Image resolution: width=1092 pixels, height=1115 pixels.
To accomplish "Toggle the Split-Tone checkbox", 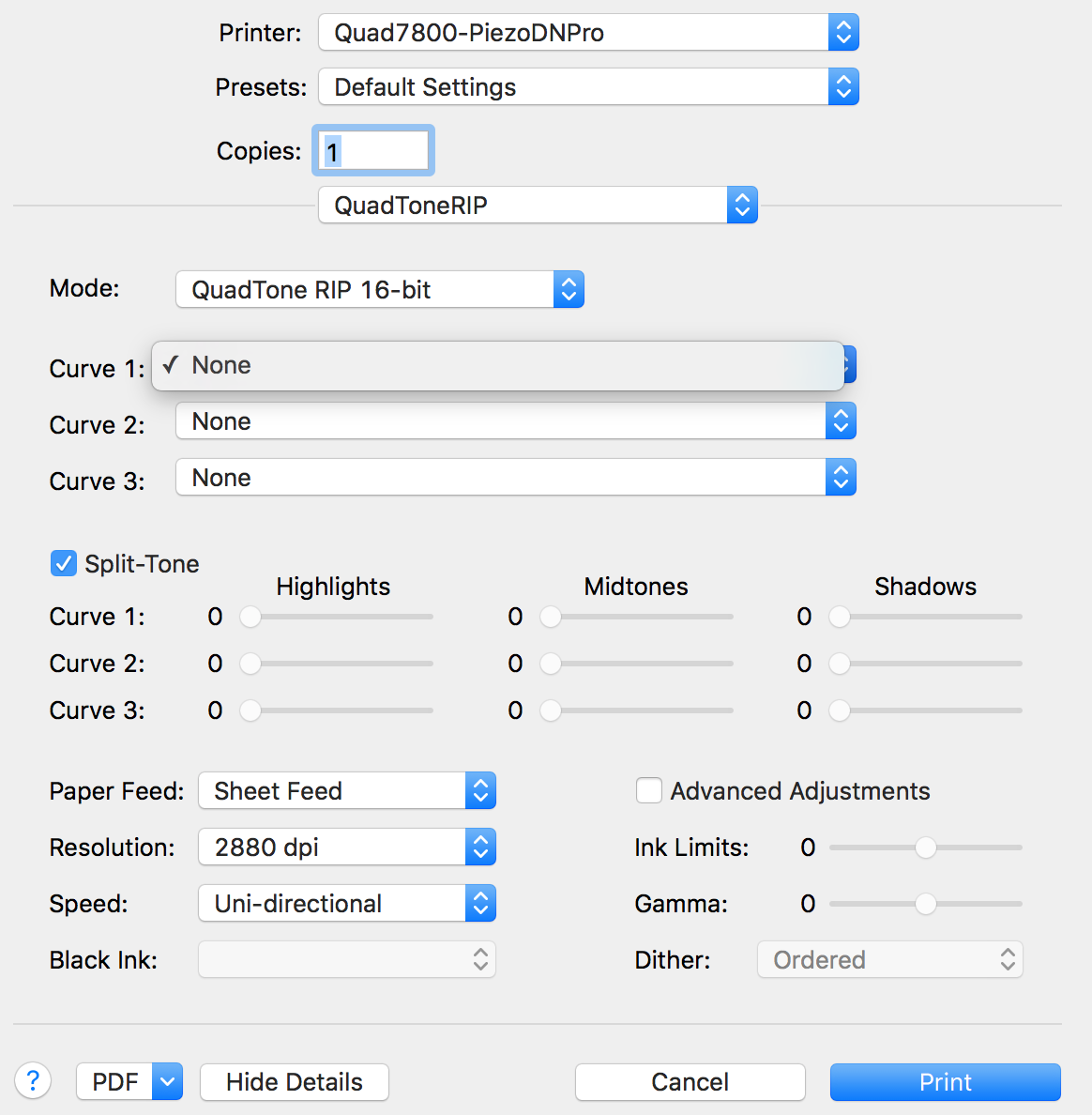I will pyautogui.click(x=63, y=563).
